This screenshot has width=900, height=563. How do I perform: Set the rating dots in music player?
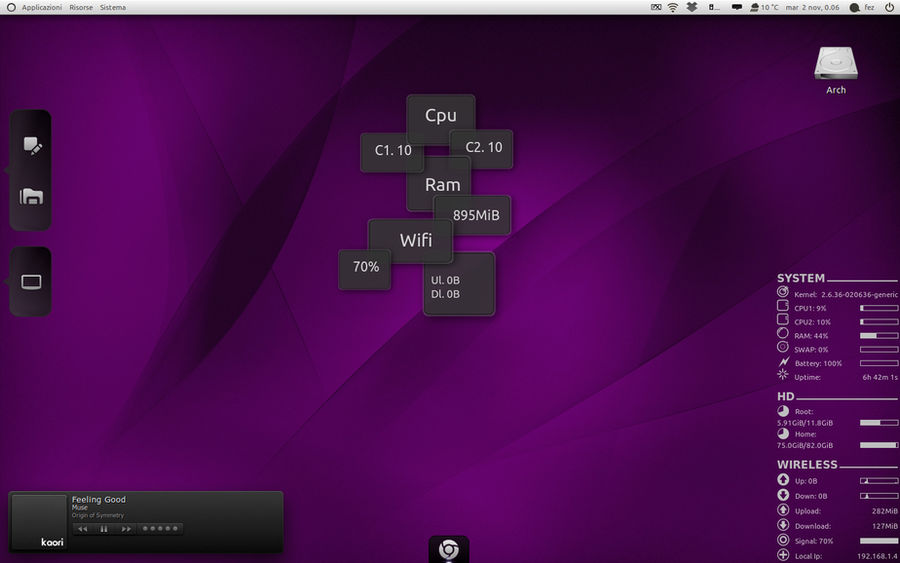point(160,529)
